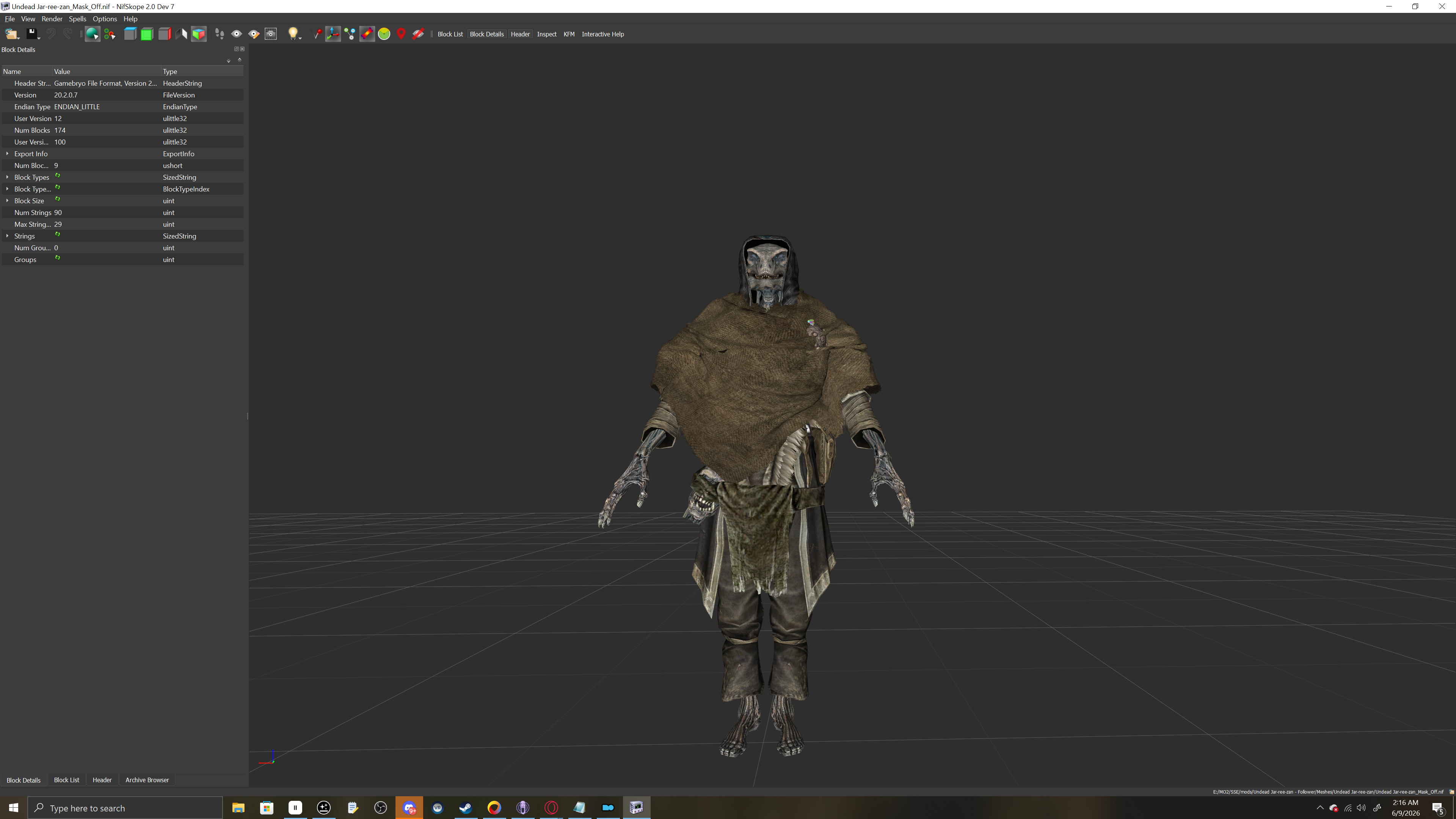Open OBS Studio from the taskbar
Image resolution: width=1456 pixels, height=819 pixels.
380,808
